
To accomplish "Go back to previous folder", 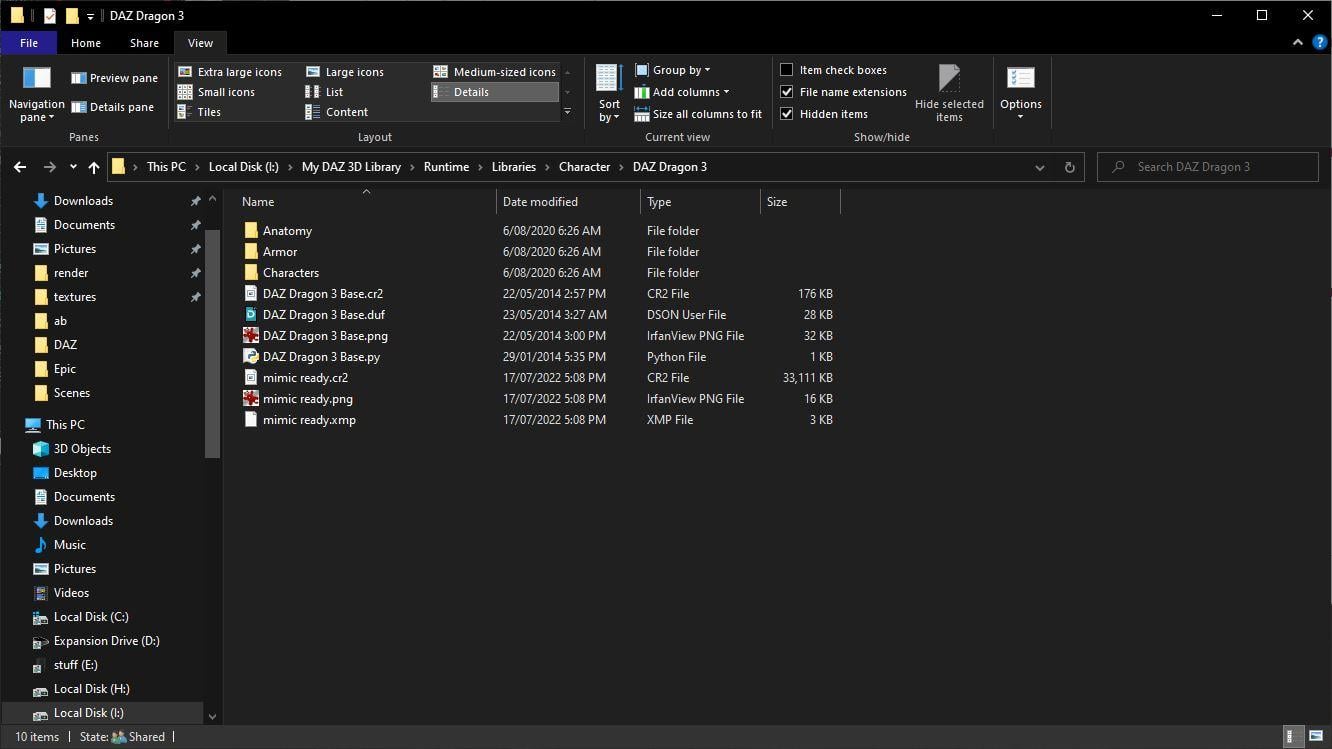I will 20,167.
